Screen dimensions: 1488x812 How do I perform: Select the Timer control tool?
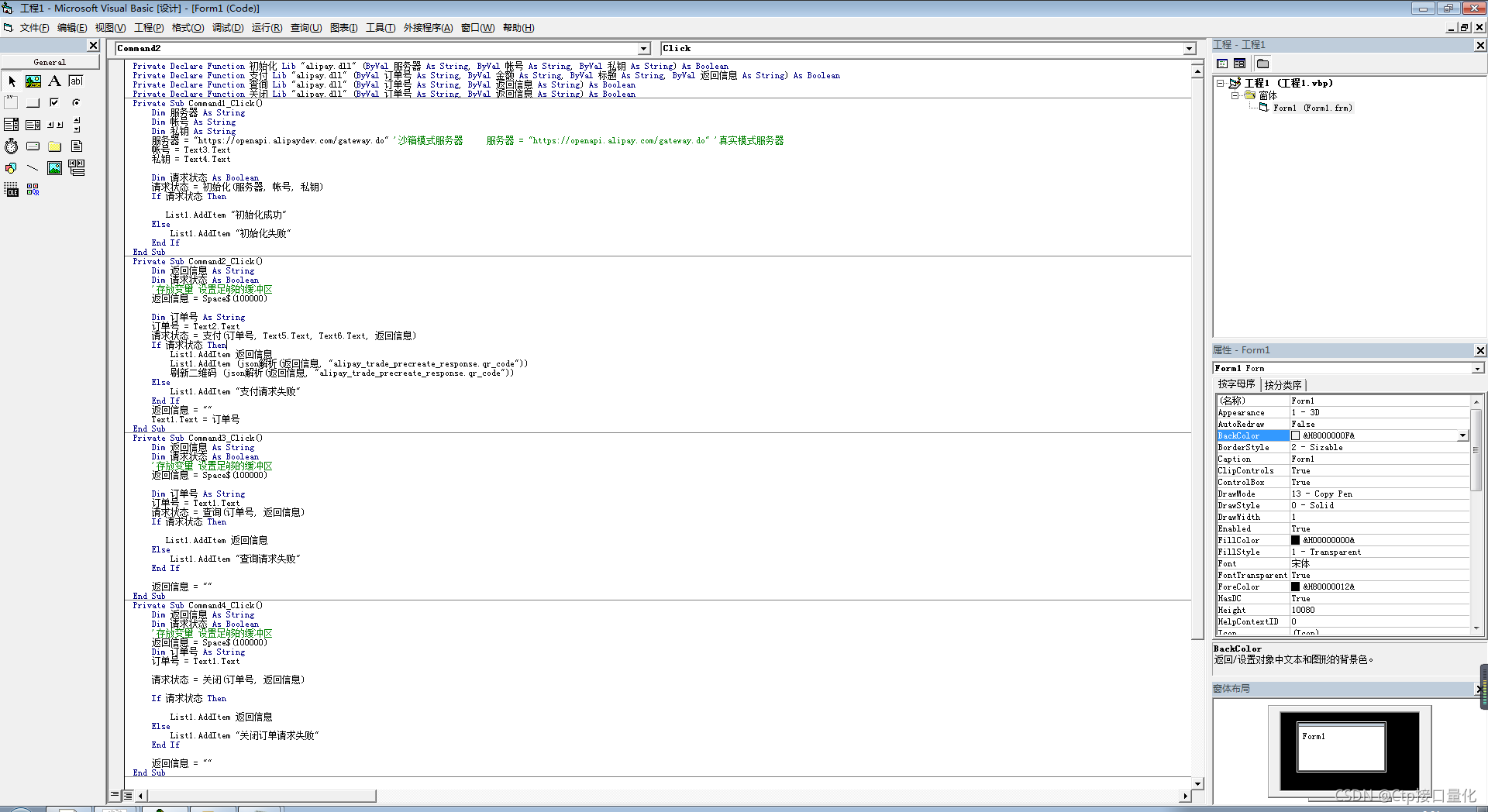(12, 146)
